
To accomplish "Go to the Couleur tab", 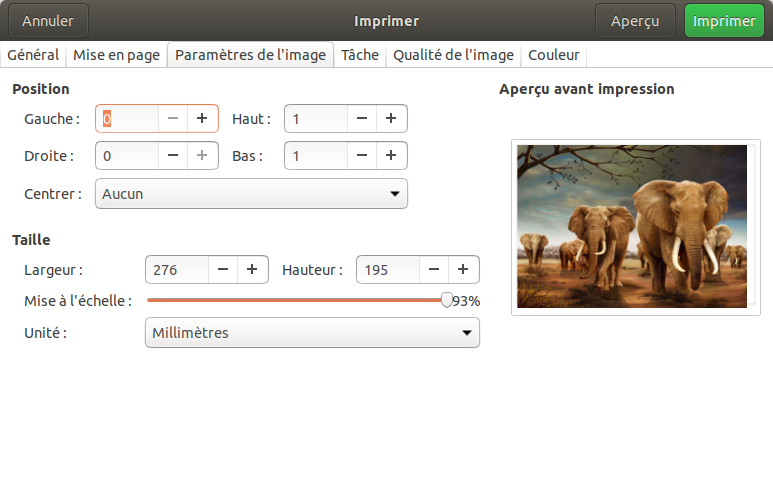I will [x=553, y=56].
